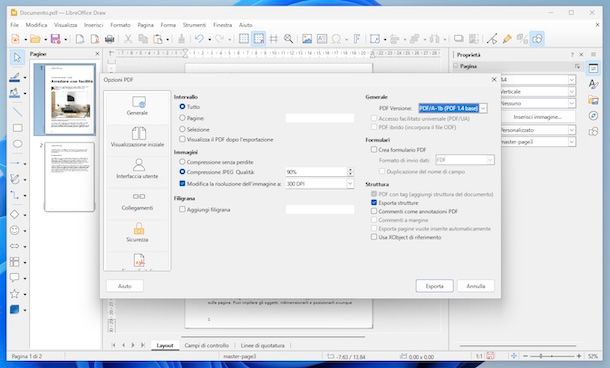Select the Campi di controllo layer tab

click(x=207, y=345)
